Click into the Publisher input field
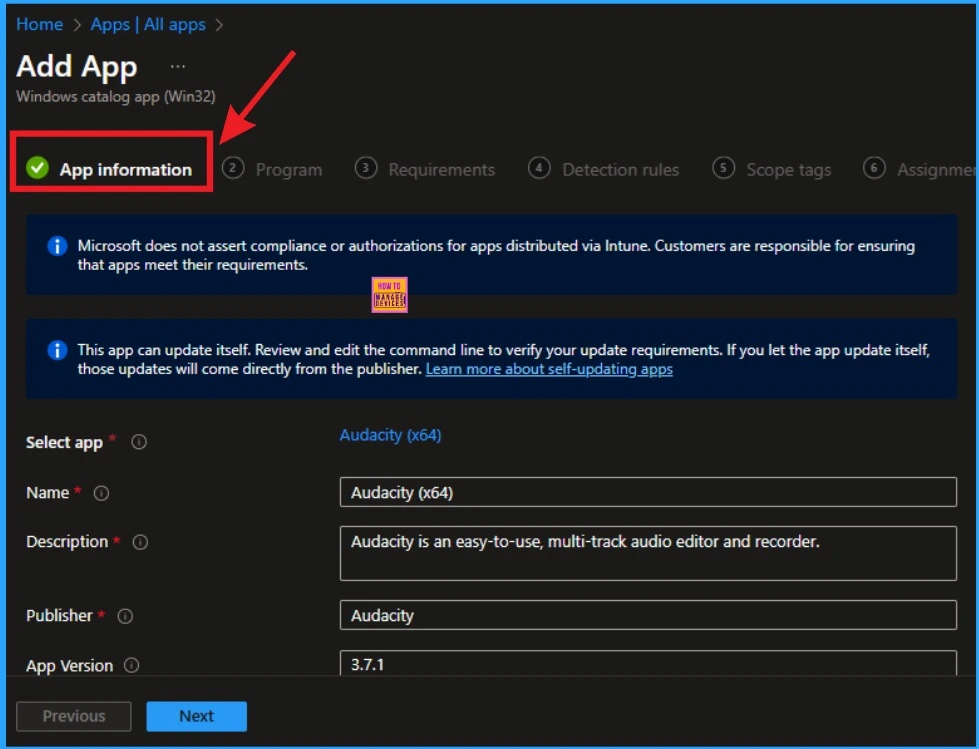Screen dimensions: 979x749 [x=648, y=615]
